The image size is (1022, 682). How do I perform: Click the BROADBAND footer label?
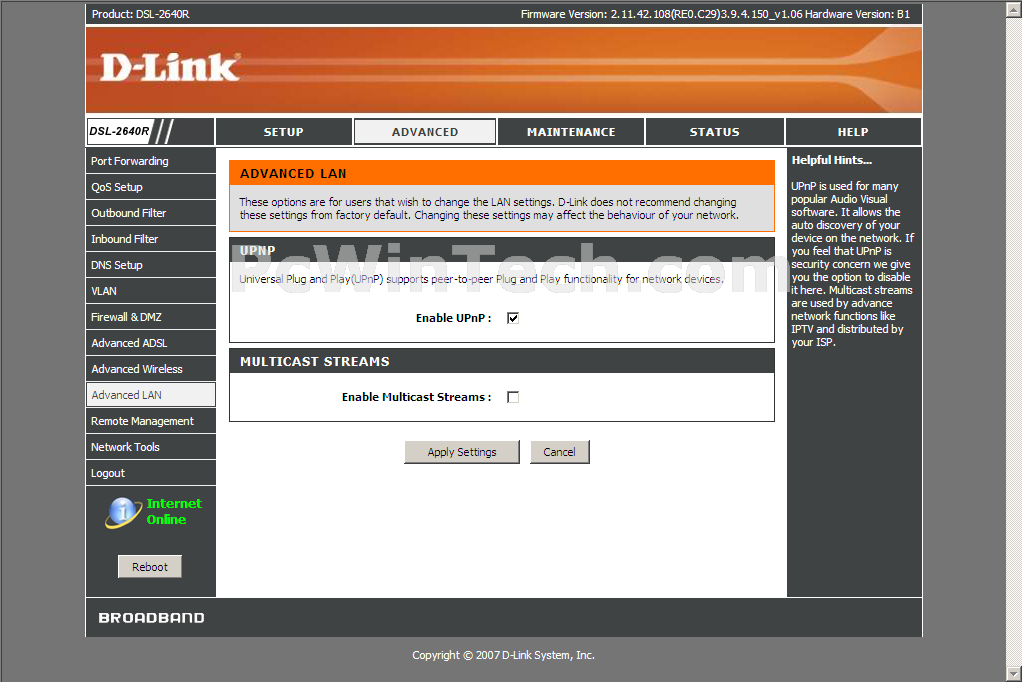coord(151,617)
